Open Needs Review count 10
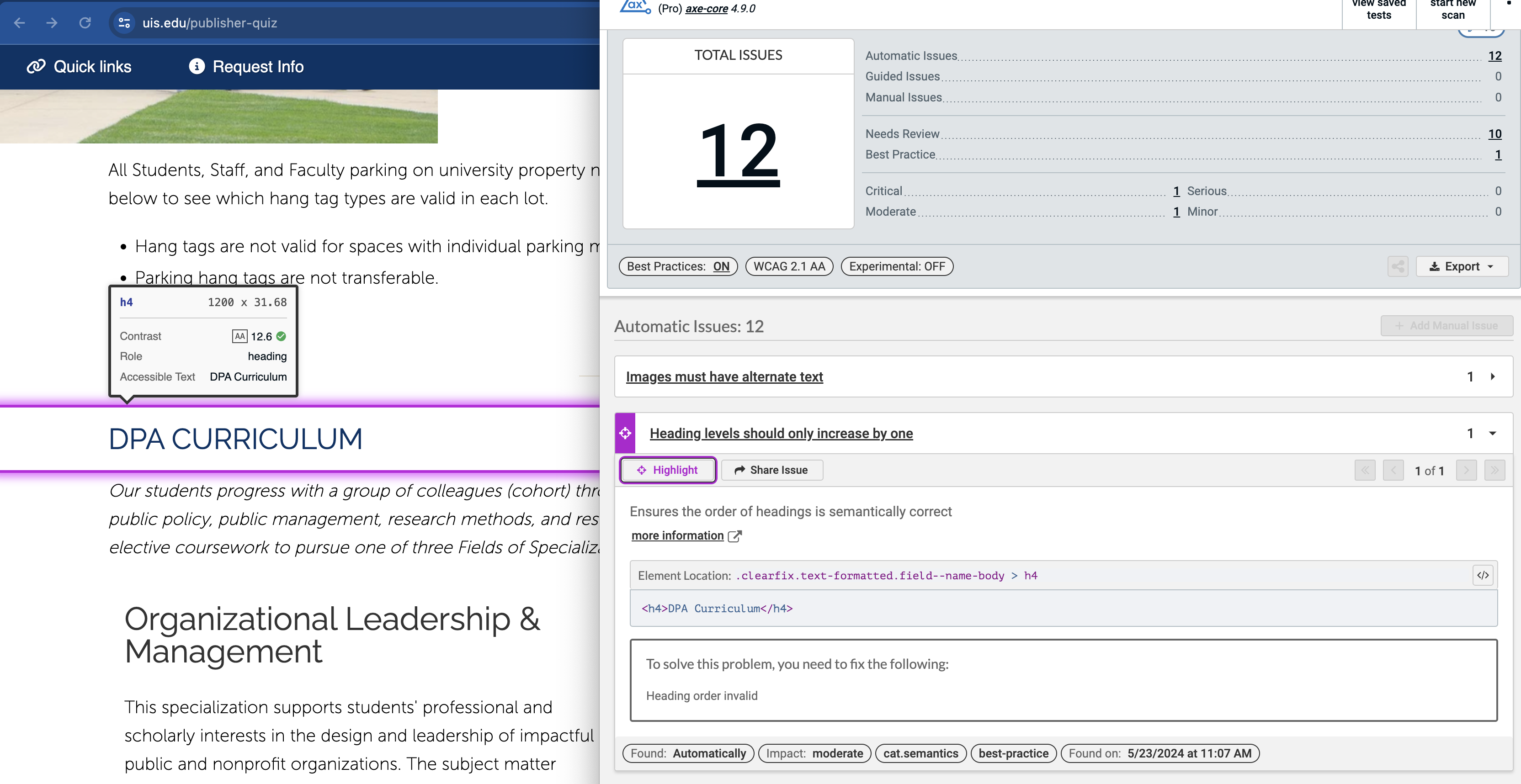Screen dimensions: 1521x784 coord(1494,134)
